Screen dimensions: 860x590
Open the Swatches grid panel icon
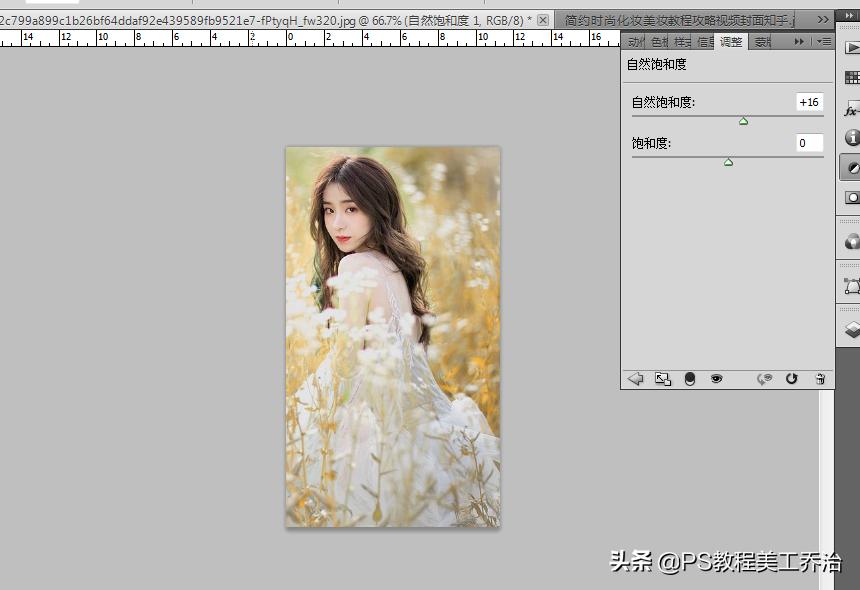point(852,78)
